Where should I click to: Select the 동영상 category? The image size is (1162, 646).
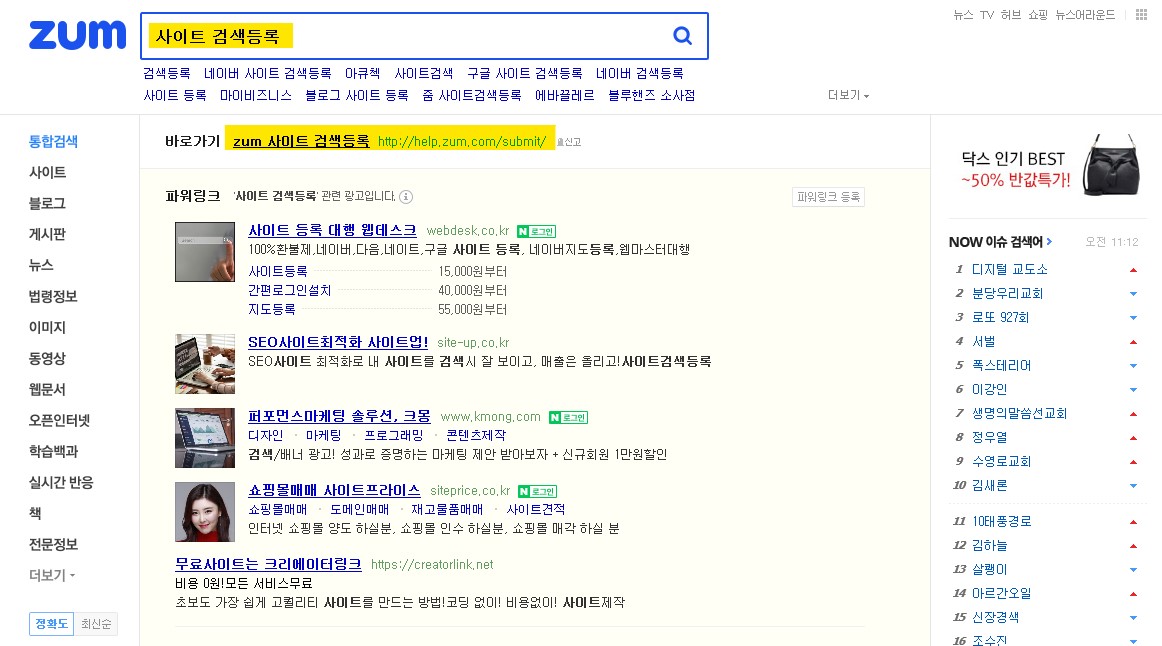(47, 358)
